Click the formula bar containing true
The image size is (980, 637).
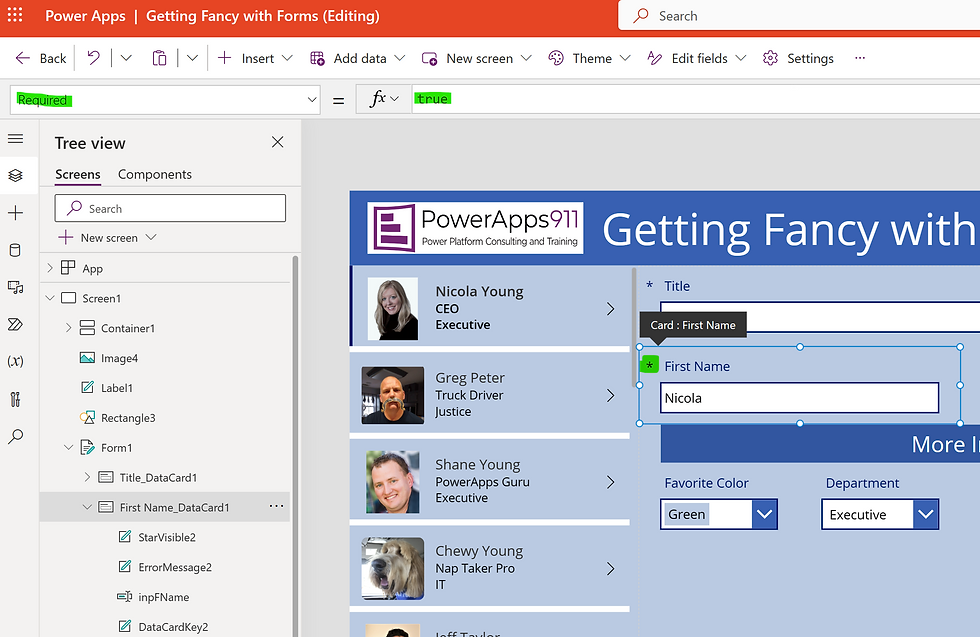coord(696,99)
